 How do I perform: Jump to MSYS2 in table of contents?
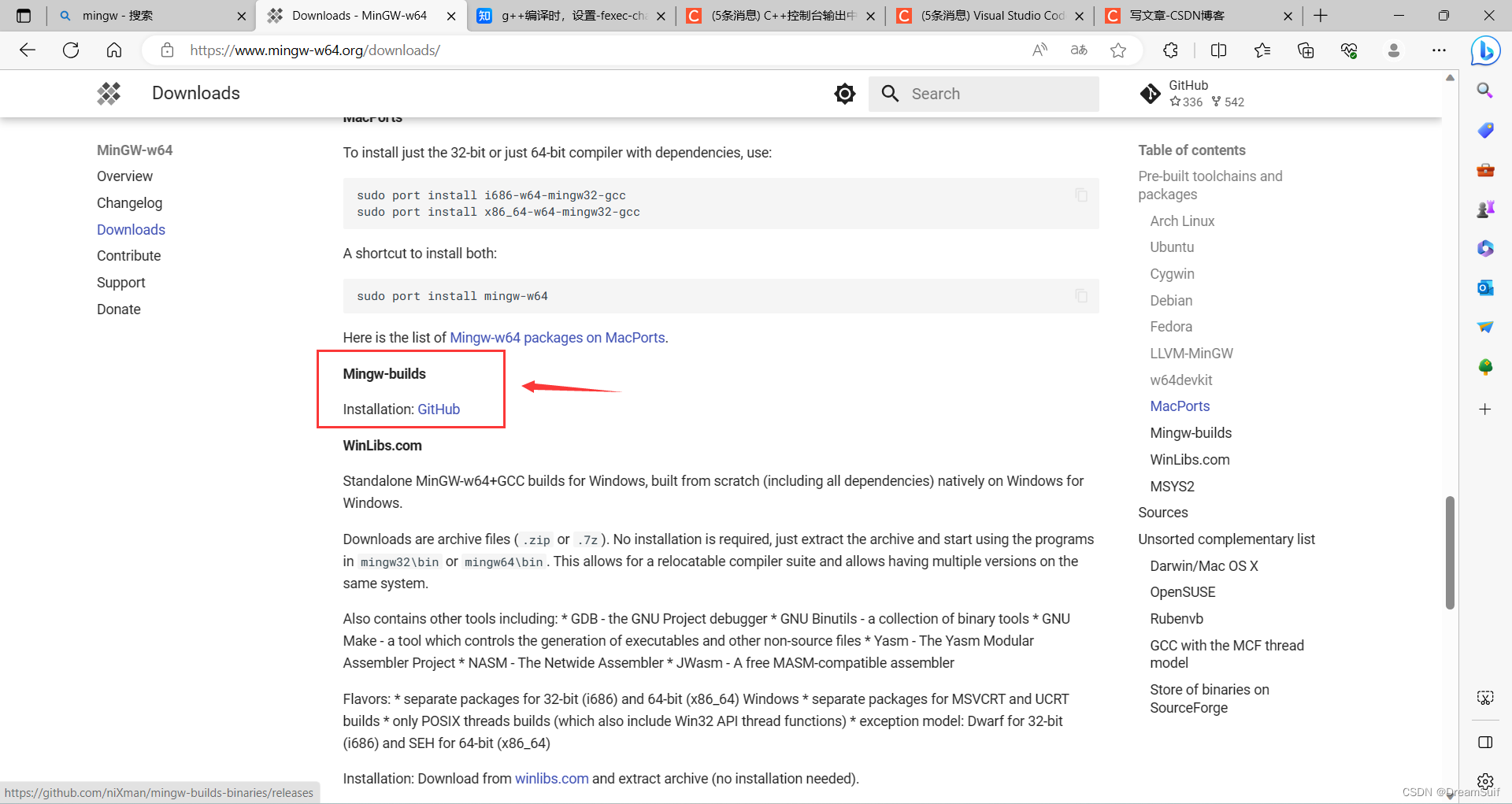[x=1172, y=487]
